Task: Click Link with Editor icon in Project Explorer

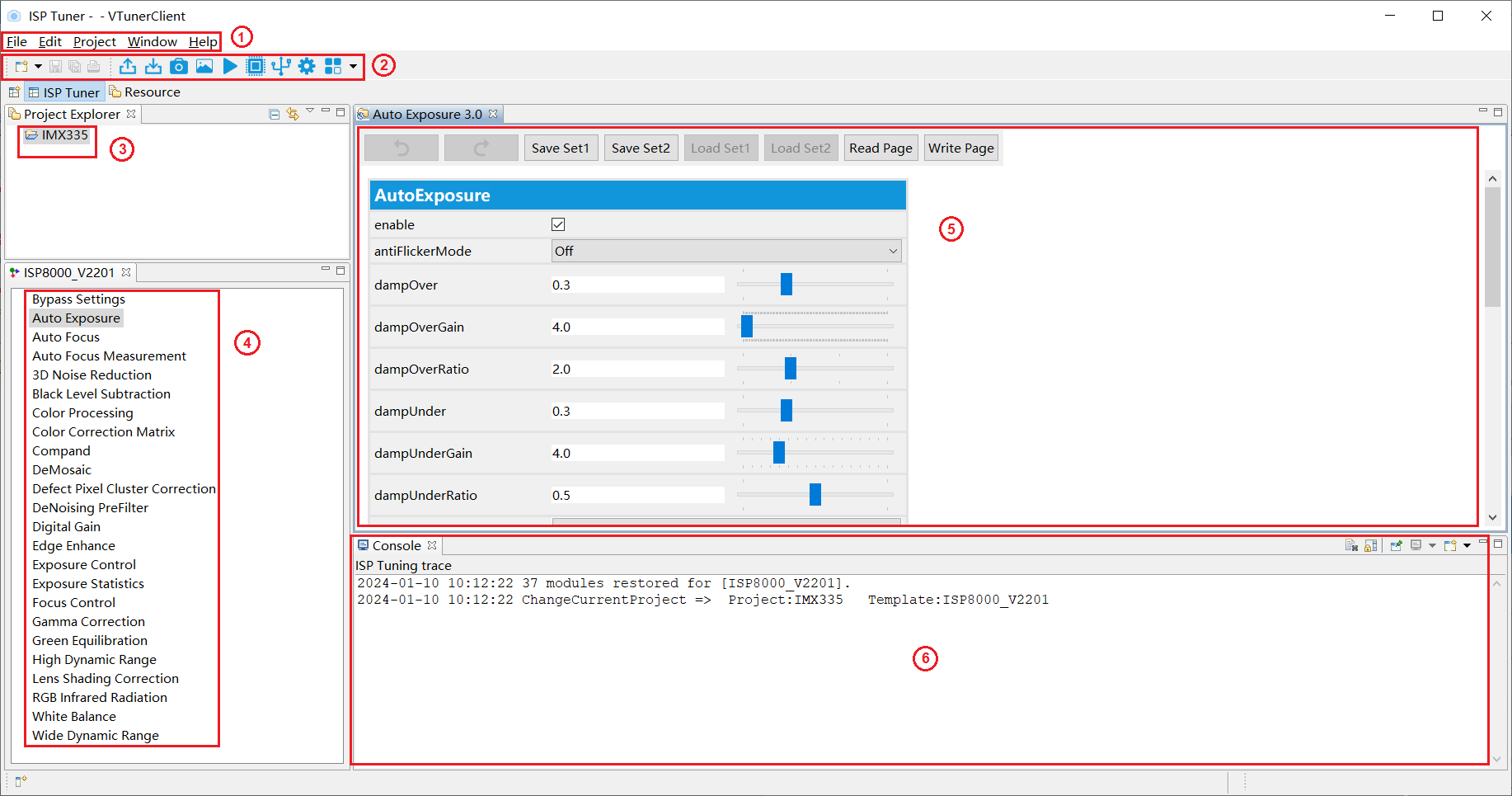Action: (293, 114)
